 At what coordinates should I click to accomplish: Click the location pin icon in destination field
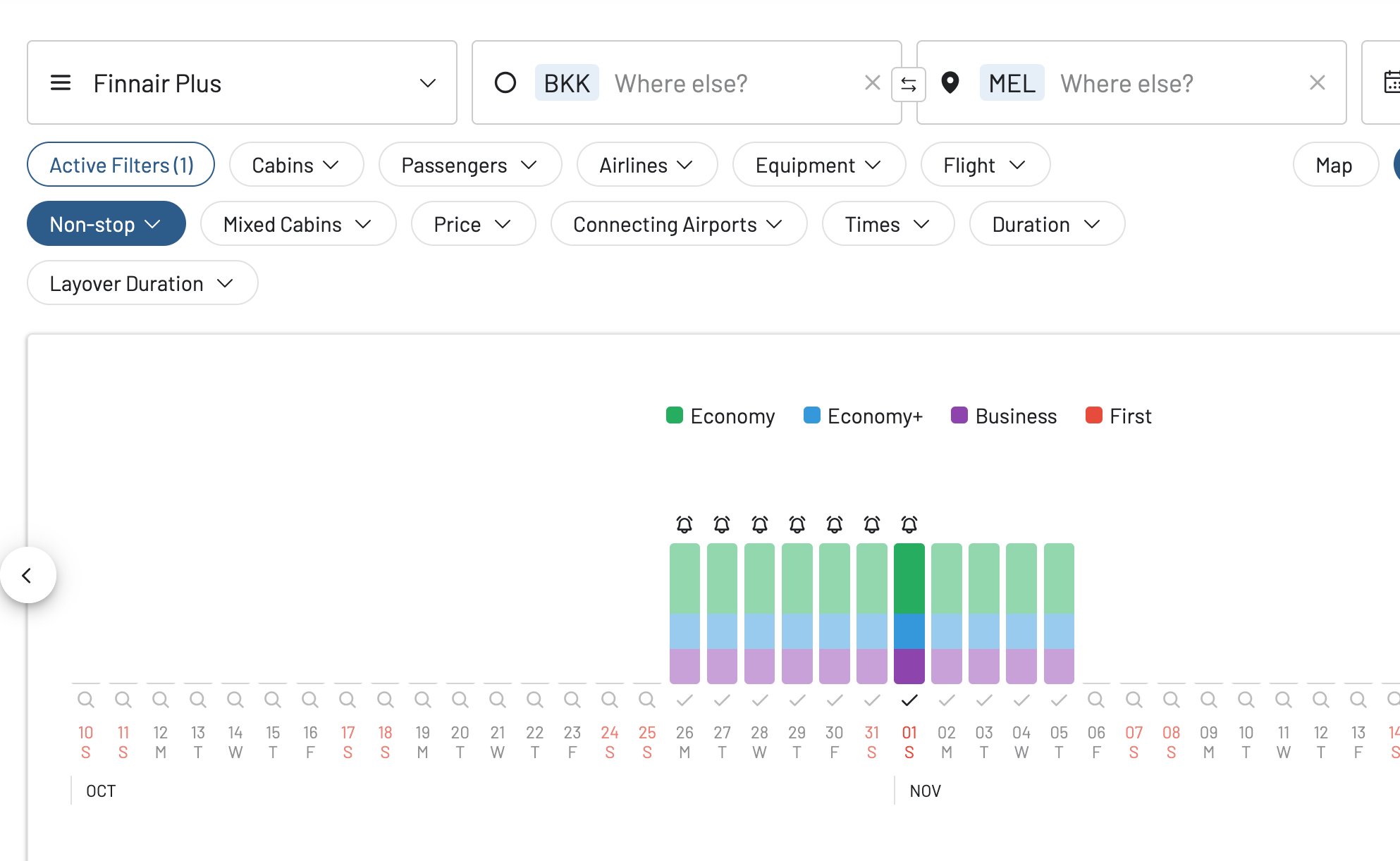[x=951, y=83]
